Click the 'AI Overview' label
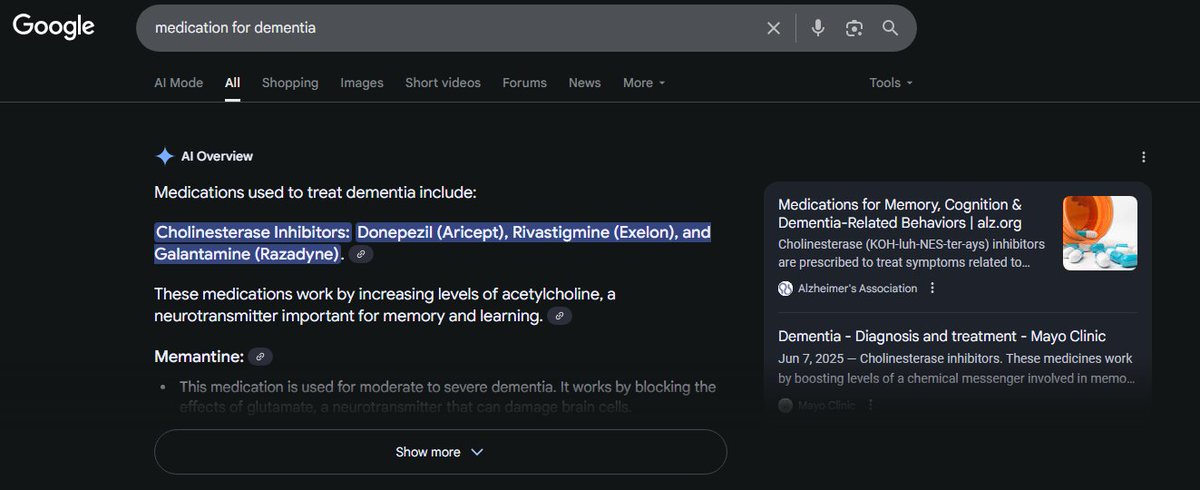Screen dimensions: 1200x490 (217, 156)
